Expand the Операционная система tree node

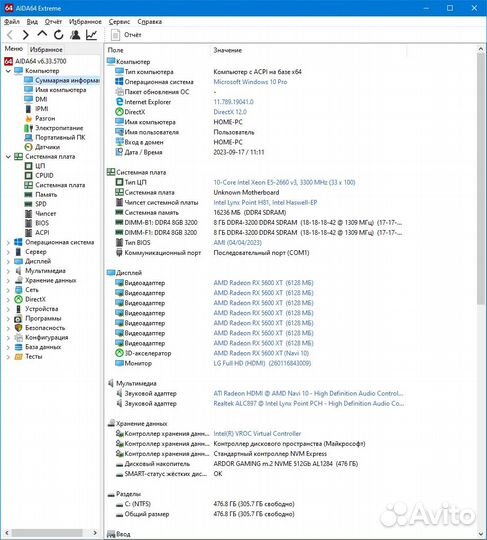click(8, 243)
